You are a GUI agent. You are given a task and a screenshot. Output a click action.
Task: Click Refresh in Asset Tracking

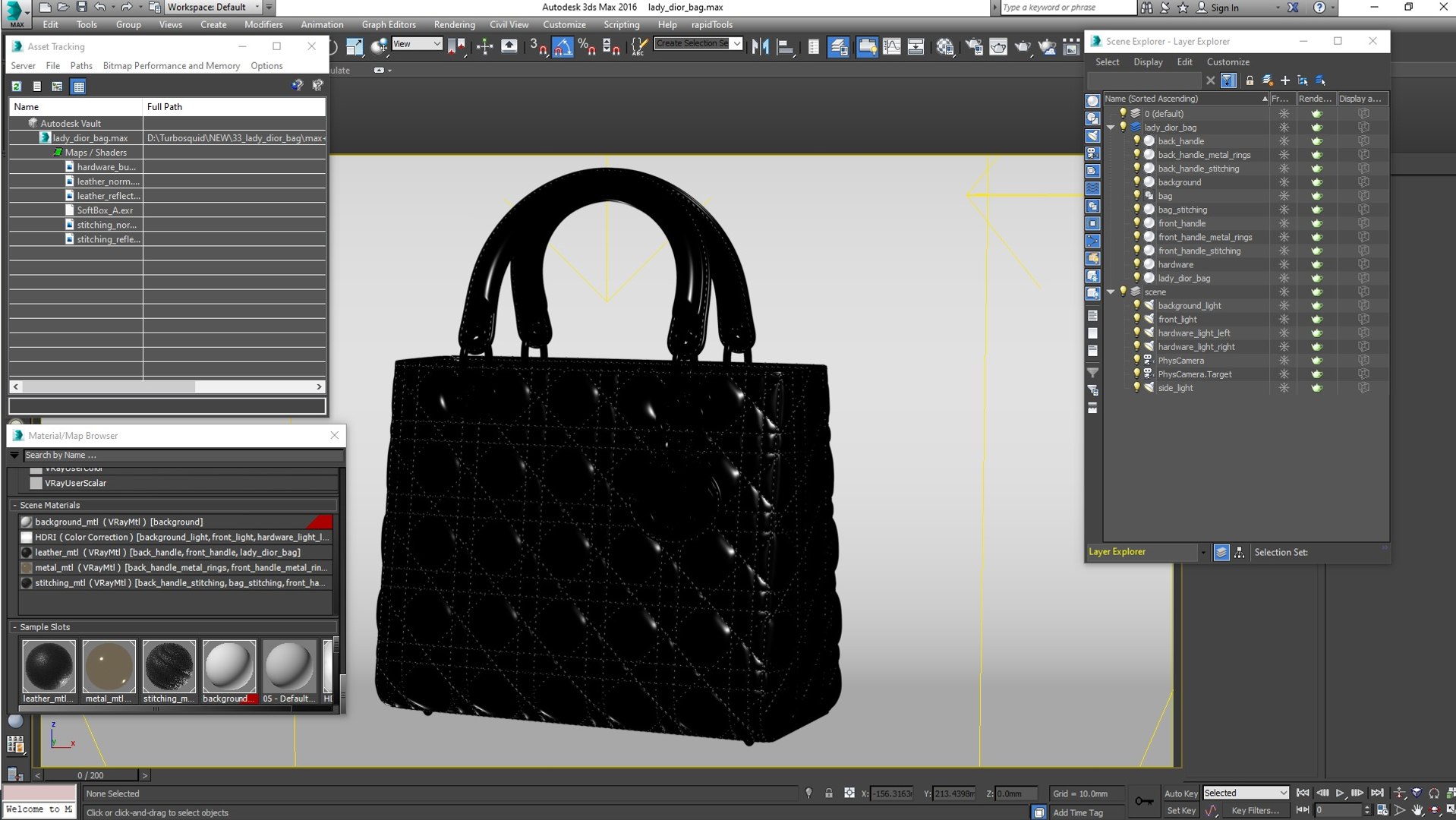17,87
